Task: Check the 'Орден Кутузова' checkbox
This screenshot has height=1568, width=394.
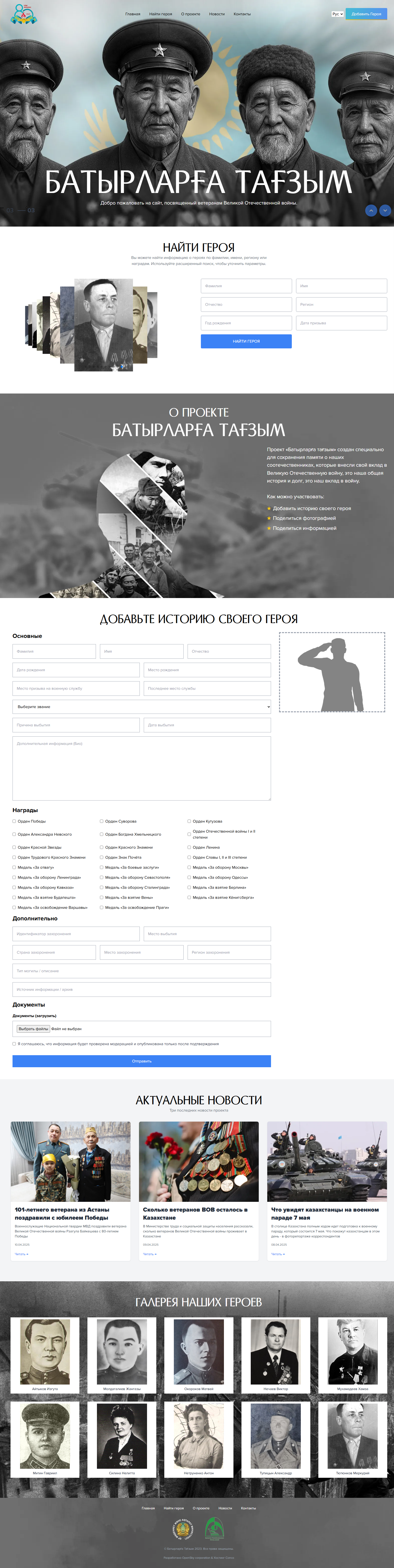Action: pos(189,821)
